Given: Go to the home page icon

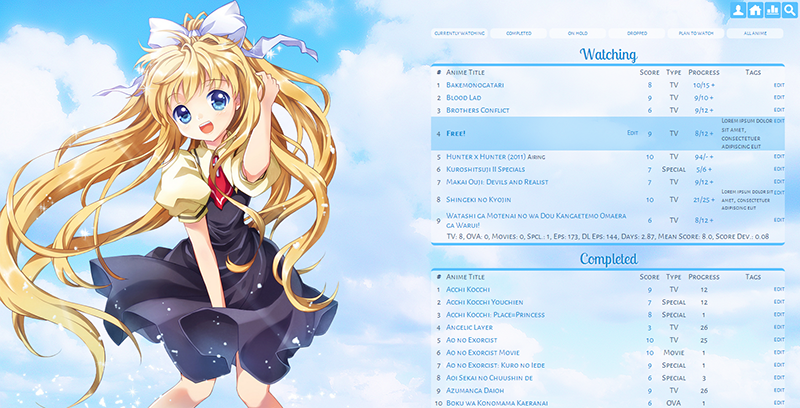Looking at the screenshot, I should click(x=755, y=10).
